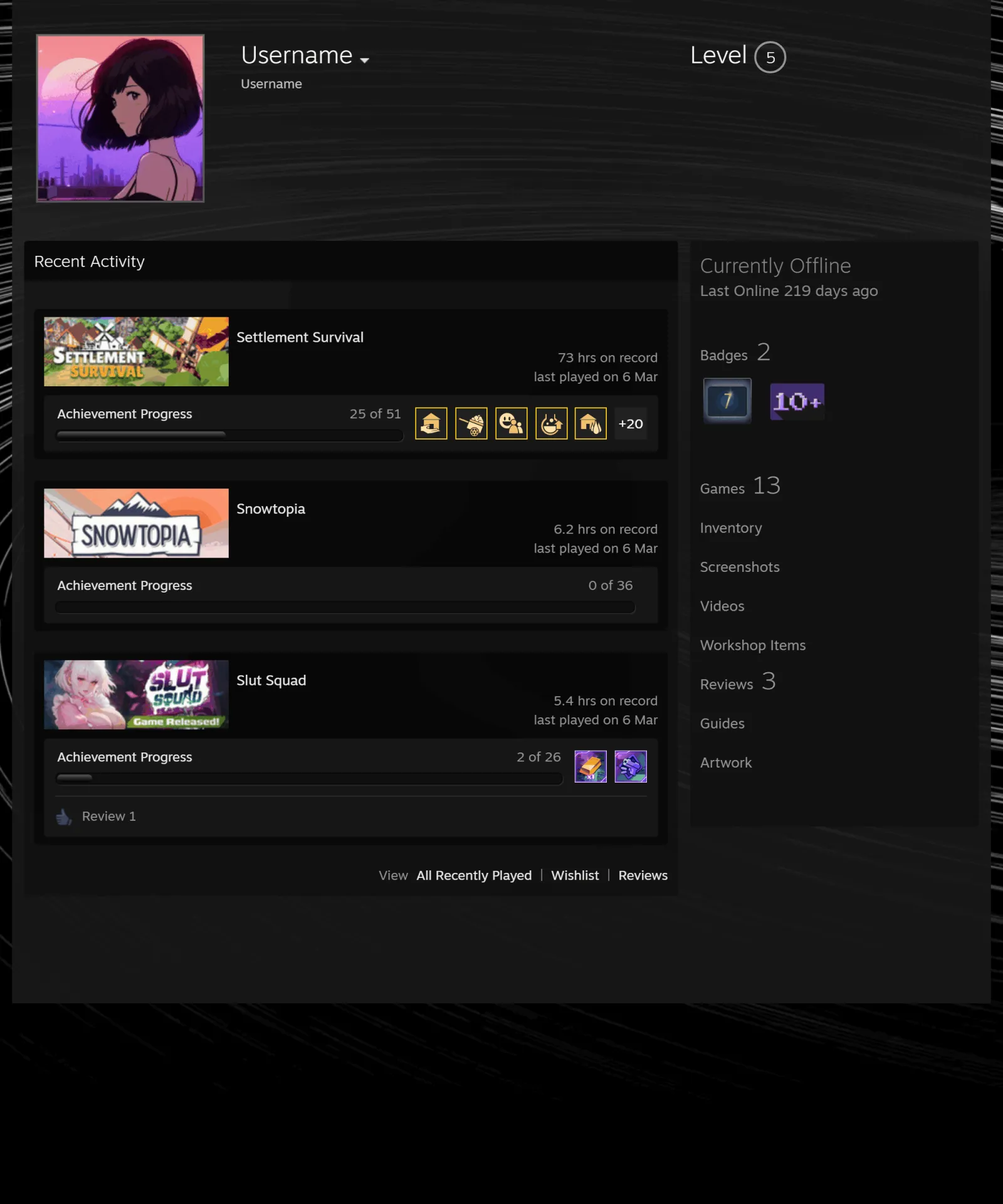The width and height of the screenshot is (1003, 1204).
Task: Click the Years of Service 7 badge
Action: [727, 401]
